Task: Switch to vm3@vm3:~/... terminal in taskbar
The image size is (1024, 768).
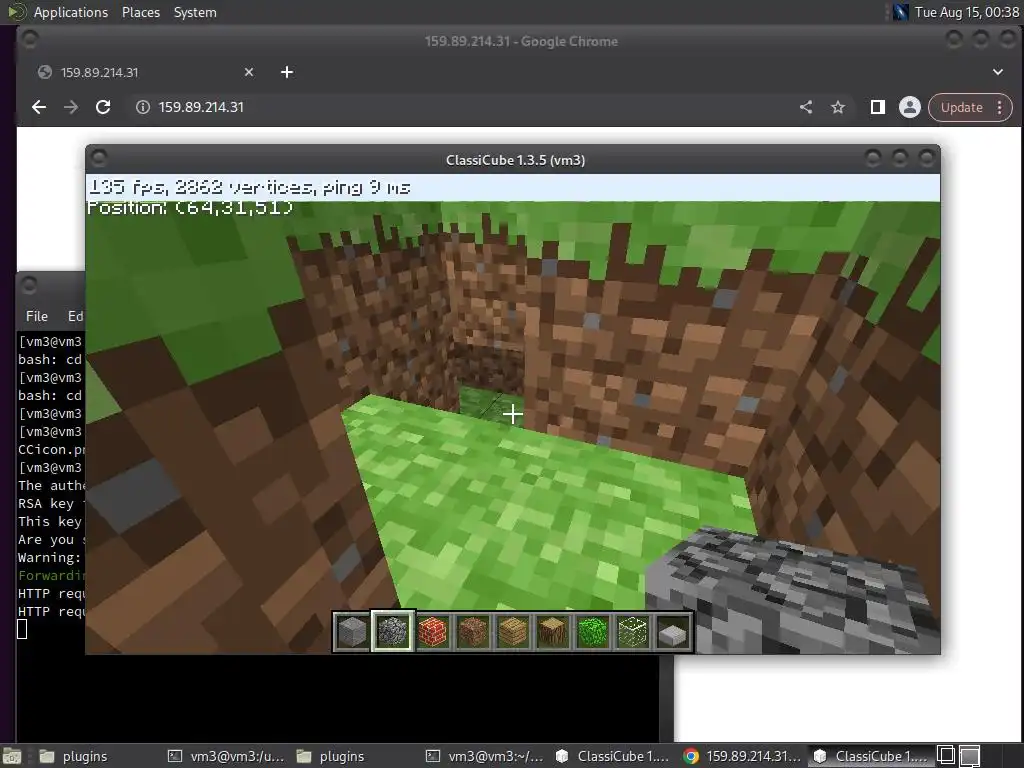Action: point(485,756)
